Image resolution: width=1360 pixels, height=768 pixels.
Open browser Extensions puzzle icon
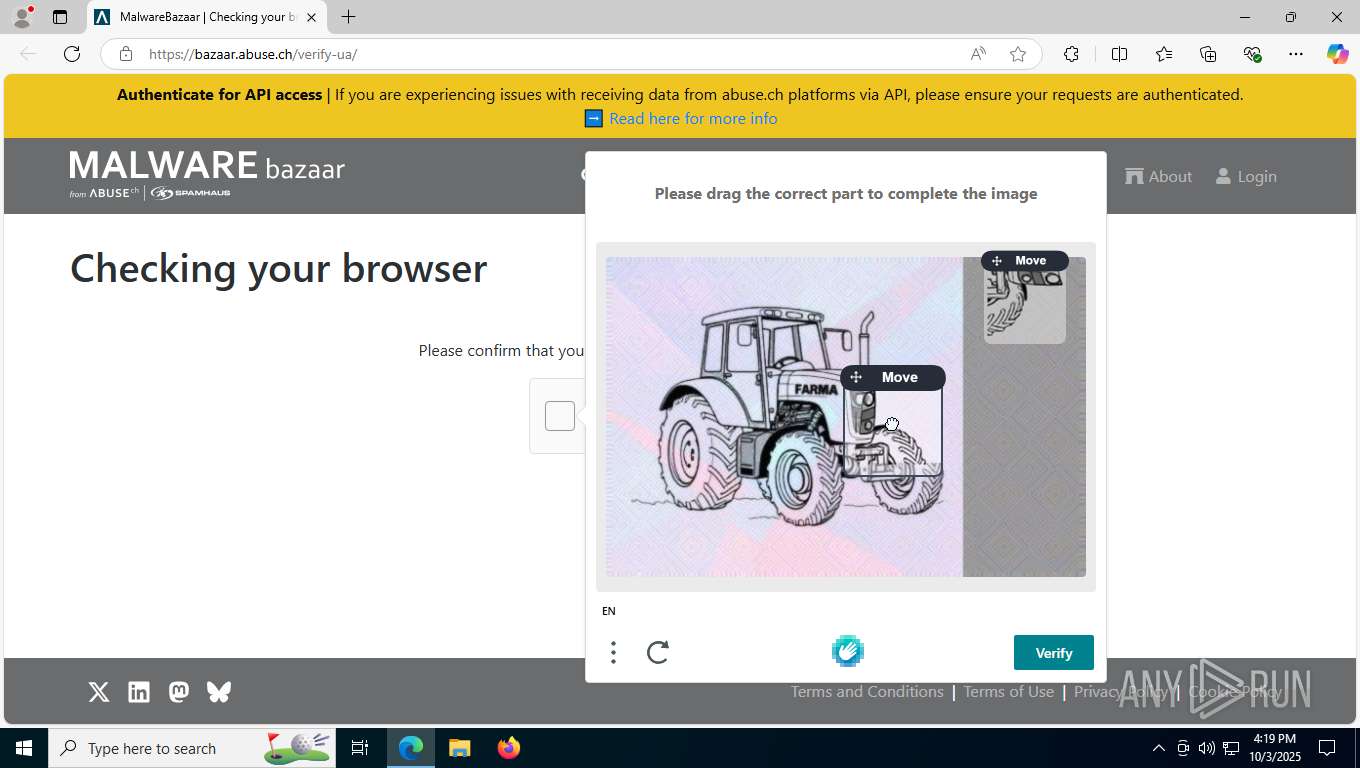(1071, 54)
